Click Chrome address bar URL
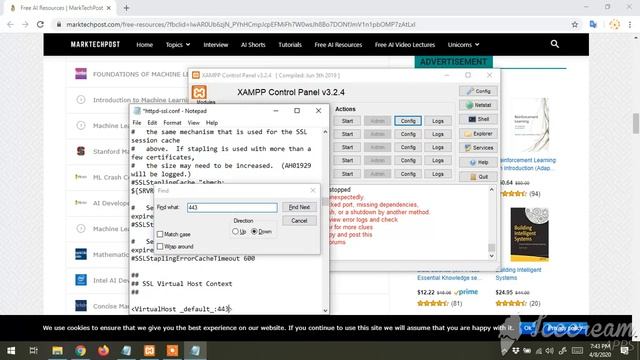Viewport: 640px width, 360px height. pyautogui.click(x=241, y=24)
